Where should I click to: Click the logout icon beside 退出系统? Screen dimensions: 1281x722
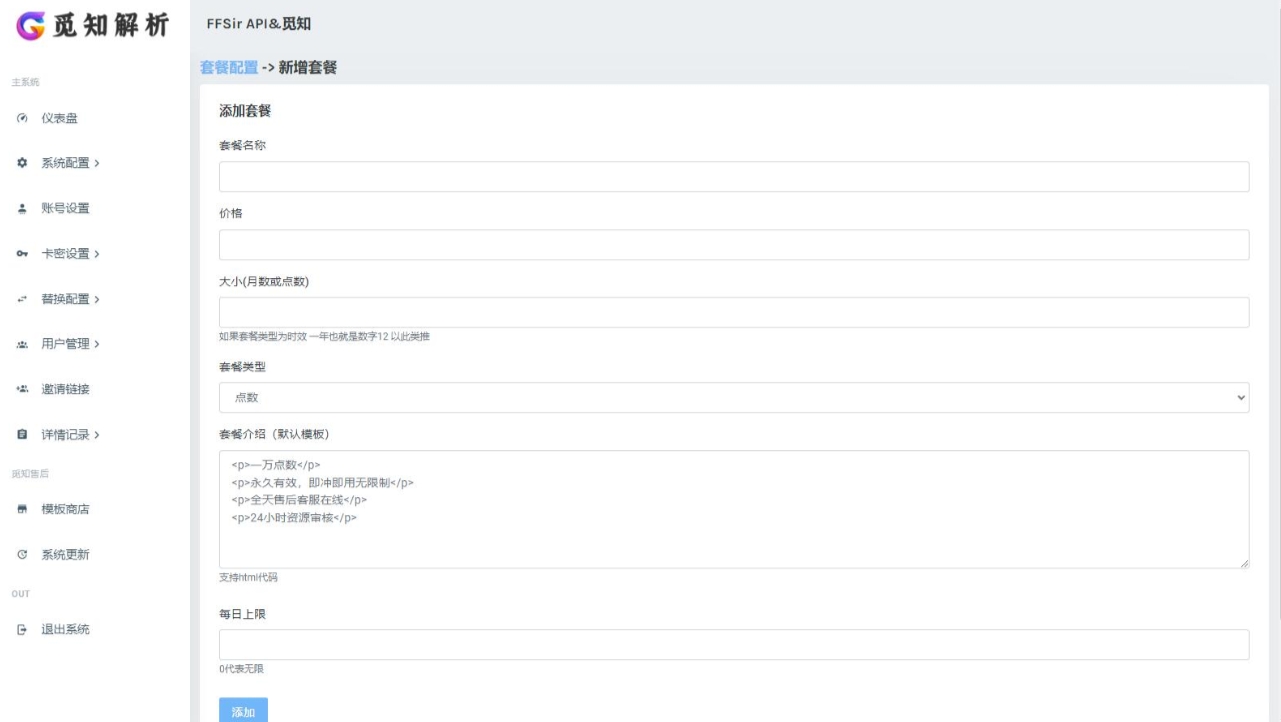pyautogui.click(x=22, y=630)
